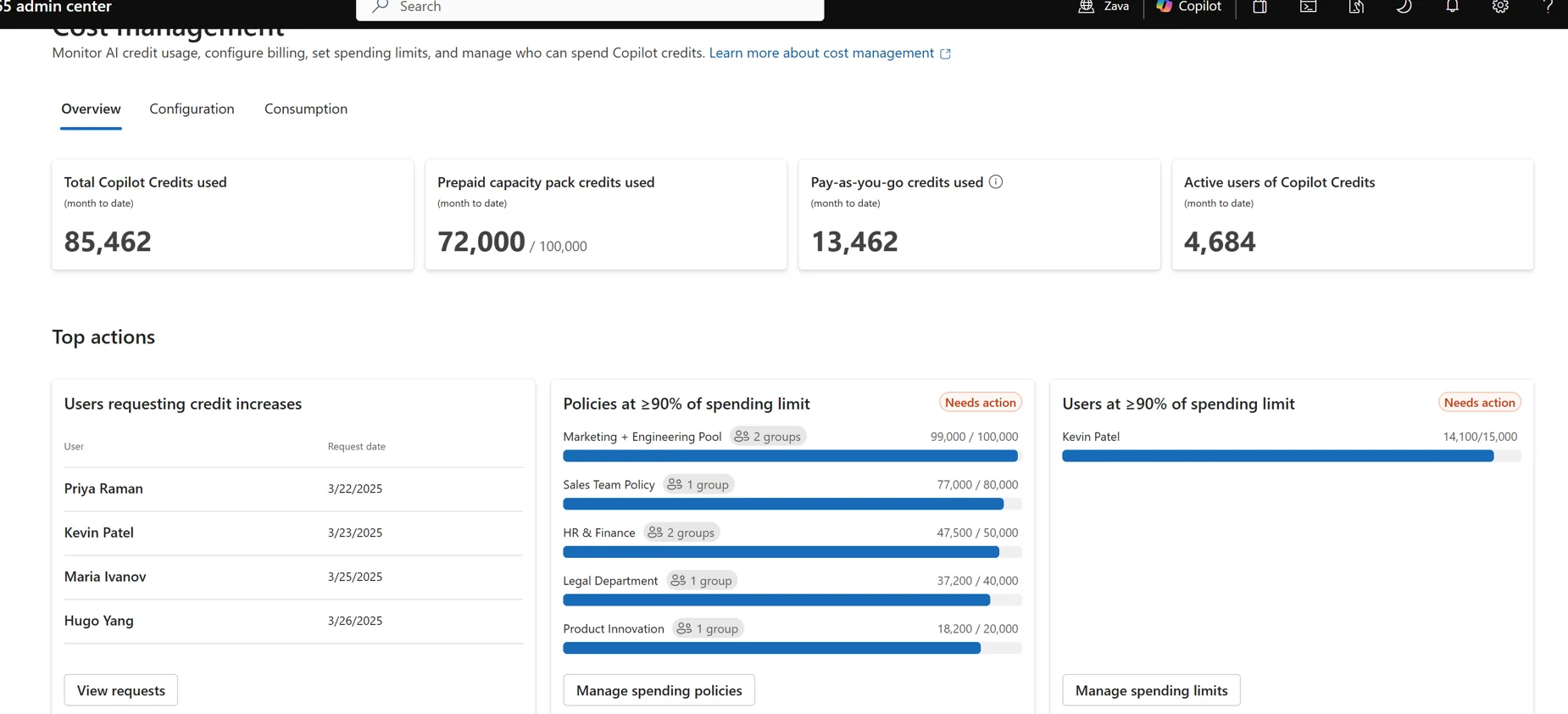Click the Sales Team Policy progress bar

pos(792,505)
